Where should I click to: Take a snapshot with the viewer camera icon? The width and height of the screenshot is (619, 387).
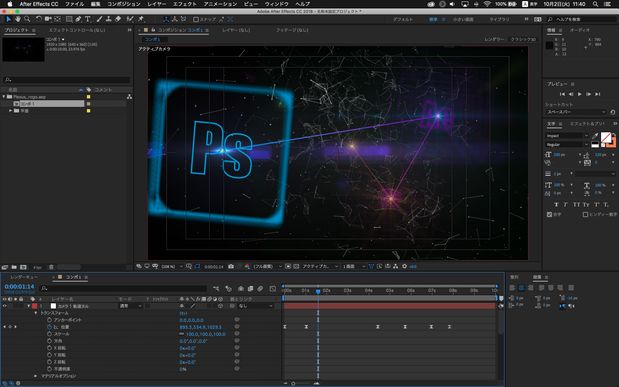click(x=231, y=267)
